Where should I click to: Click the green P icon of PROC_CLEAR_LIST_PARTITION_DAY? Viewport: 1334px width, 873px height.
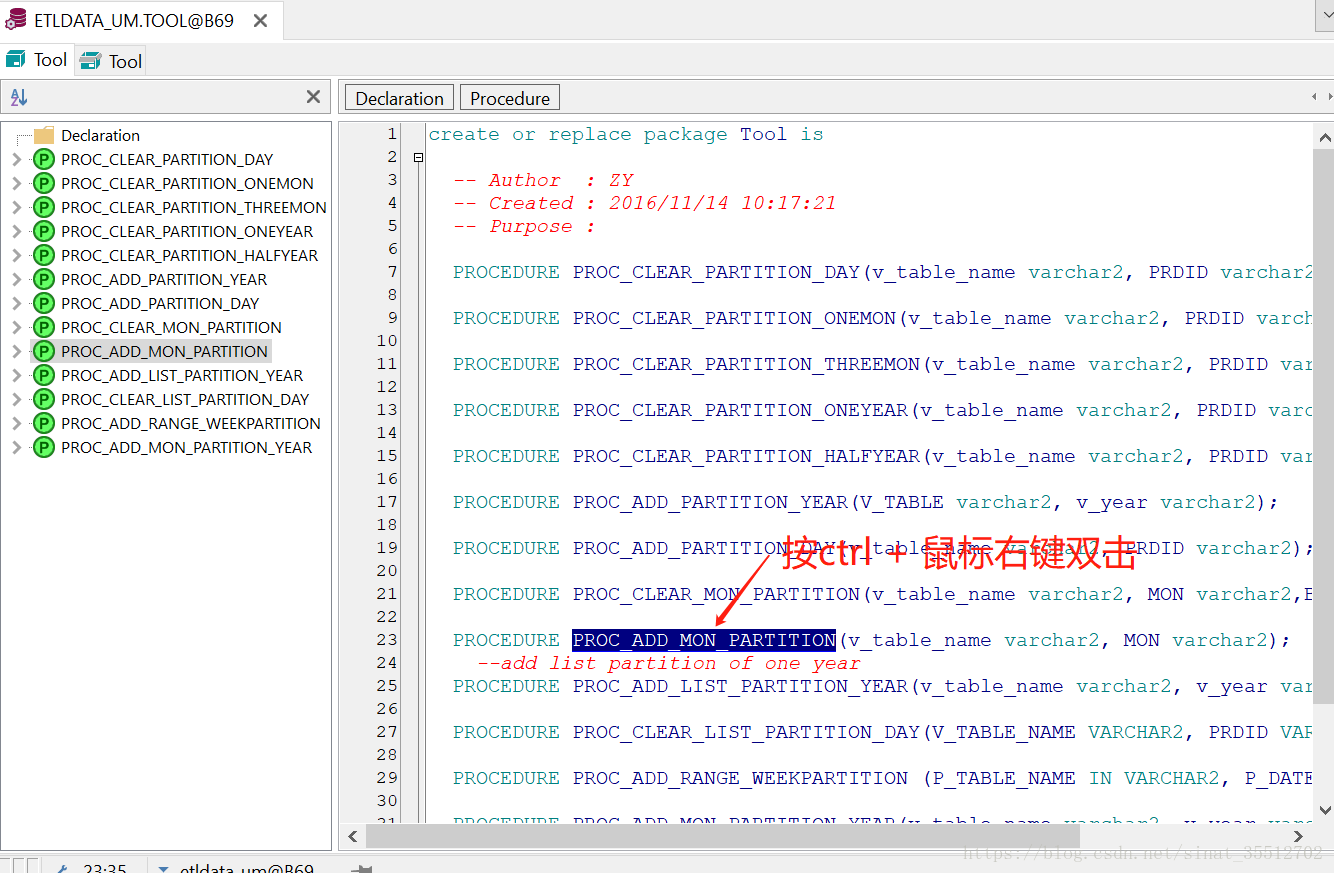pos(43,399)
